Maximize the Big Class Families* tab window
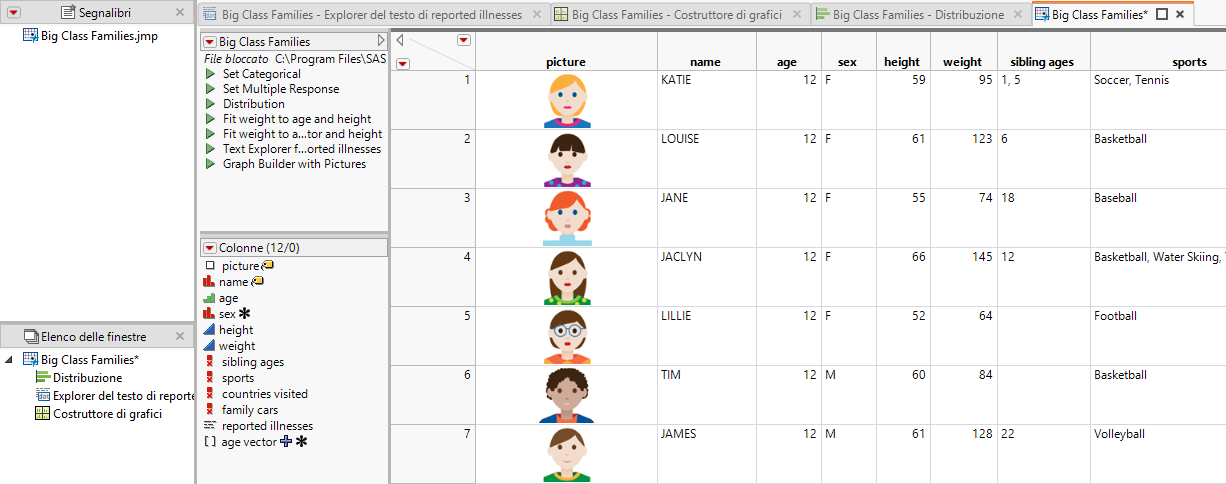 (x=1162, y=15)
